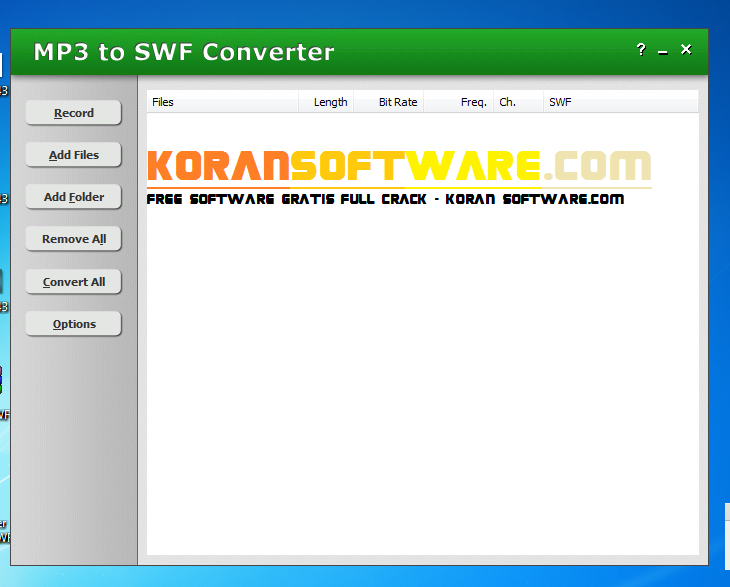Close the MP3 to SWF Converter window
The image size is (730, 587).
pyautogui.click(x=686, y=49)
